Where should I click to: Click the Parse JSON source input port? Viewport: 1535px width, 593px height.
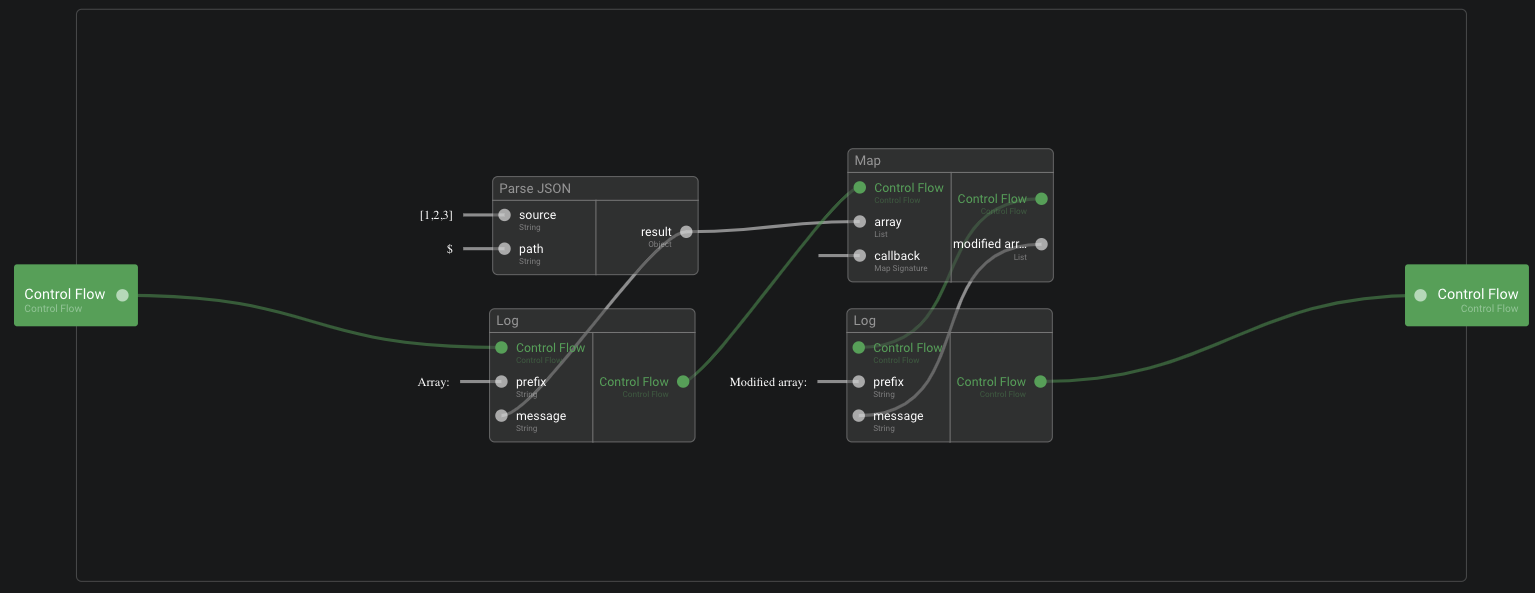(505, 215)
